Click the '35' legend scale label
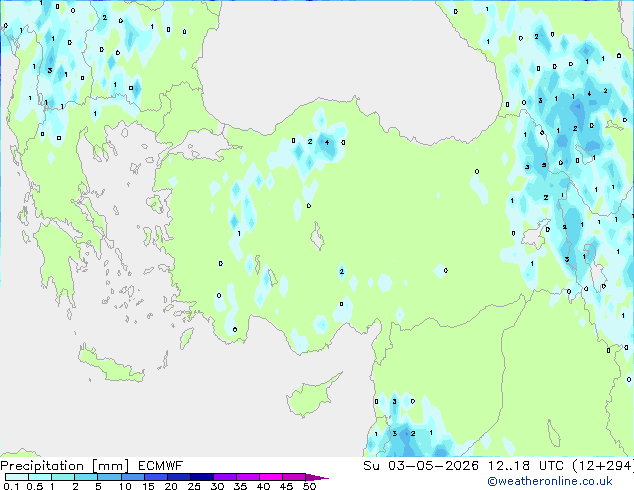Screen dimensions: 634x490 pos(240,486)
